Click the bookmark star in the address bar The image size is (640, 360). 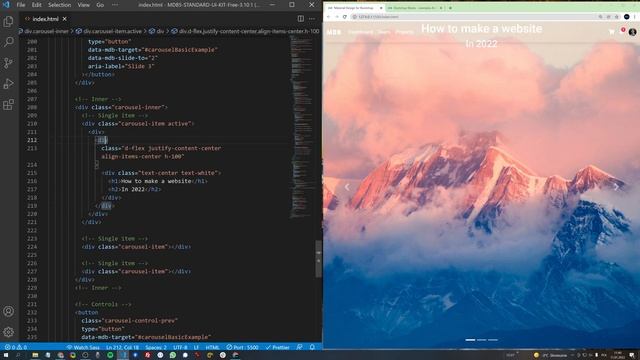[616, 17]
